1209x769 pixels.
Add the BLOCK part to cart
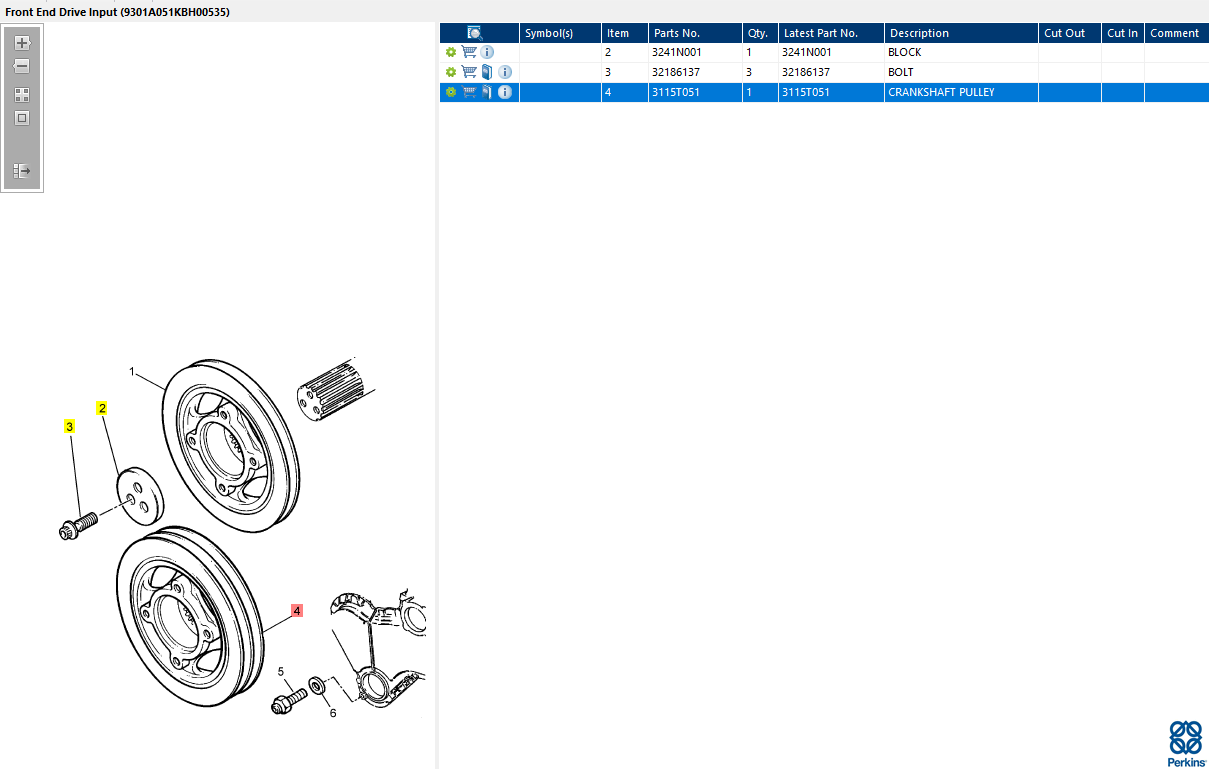point(469,52)
